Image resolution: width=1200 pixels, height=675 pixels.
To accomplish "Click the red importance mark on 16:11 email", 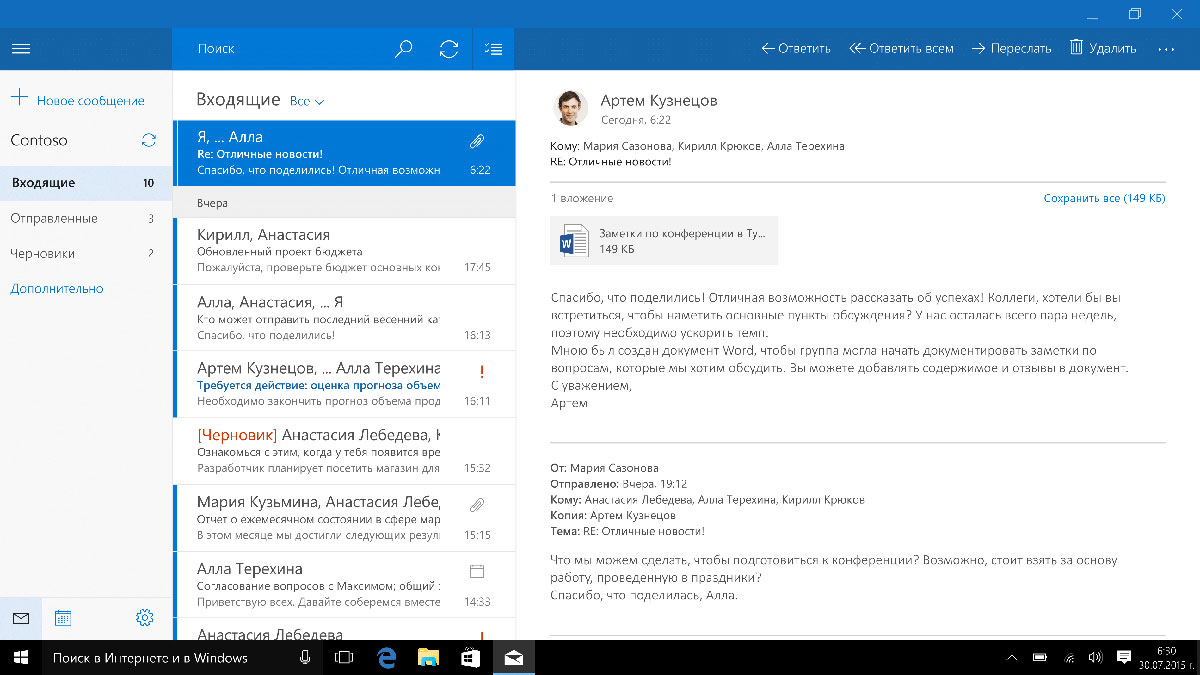I will tap(482, 372).
